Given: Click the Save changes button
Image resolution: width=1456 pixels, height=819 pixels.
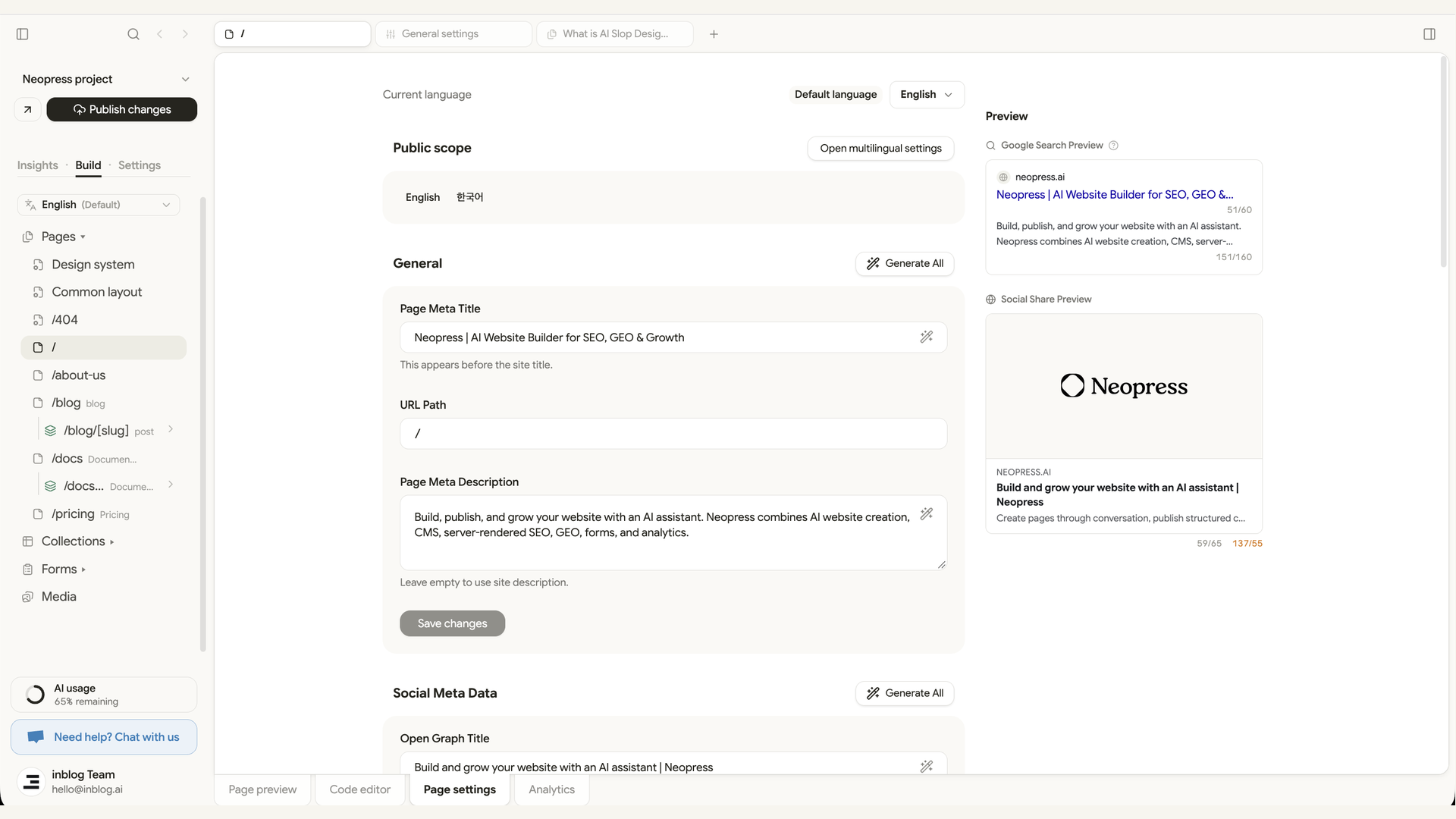Looking at the screenshot, I should coord(453,623).
